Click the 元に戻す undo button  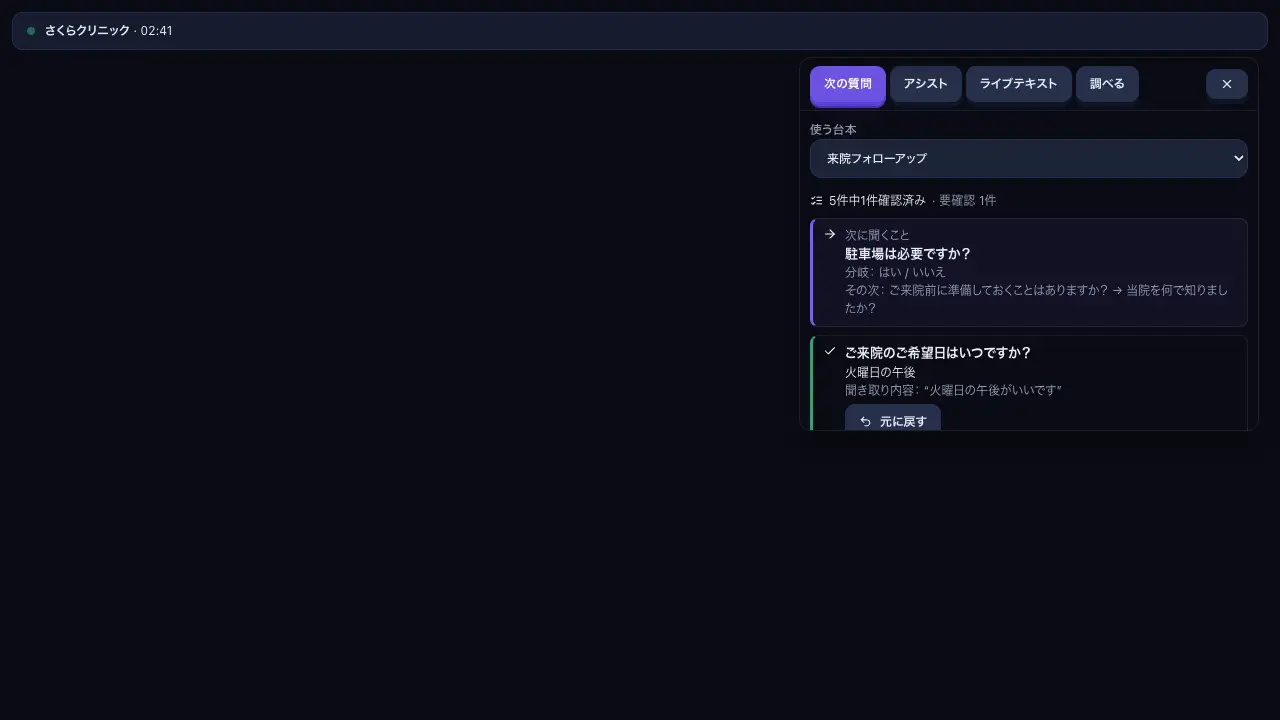tap(893, 420)
